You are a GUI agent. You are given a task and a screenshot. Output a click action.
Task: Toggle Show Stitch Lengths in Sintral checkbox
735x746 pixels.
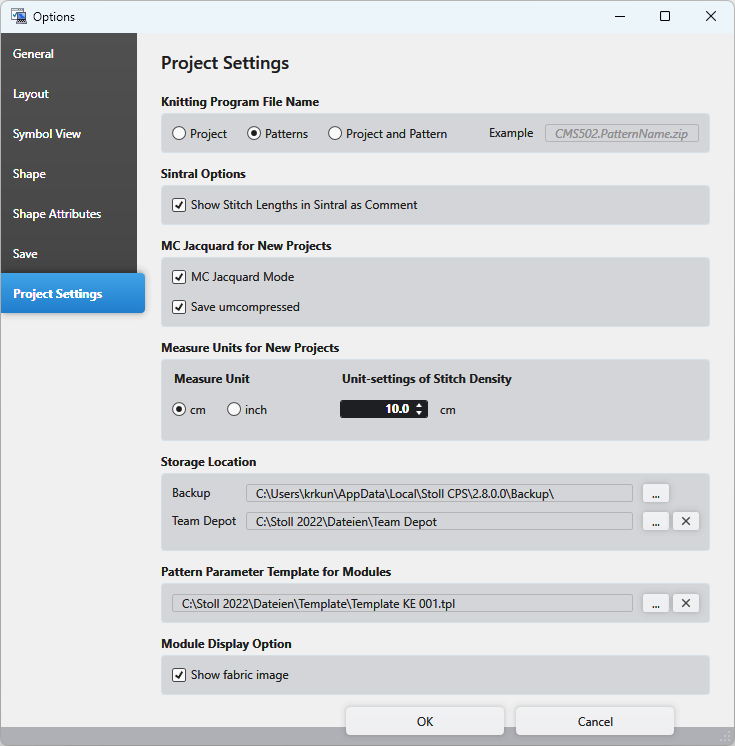(x=179, y=205)
